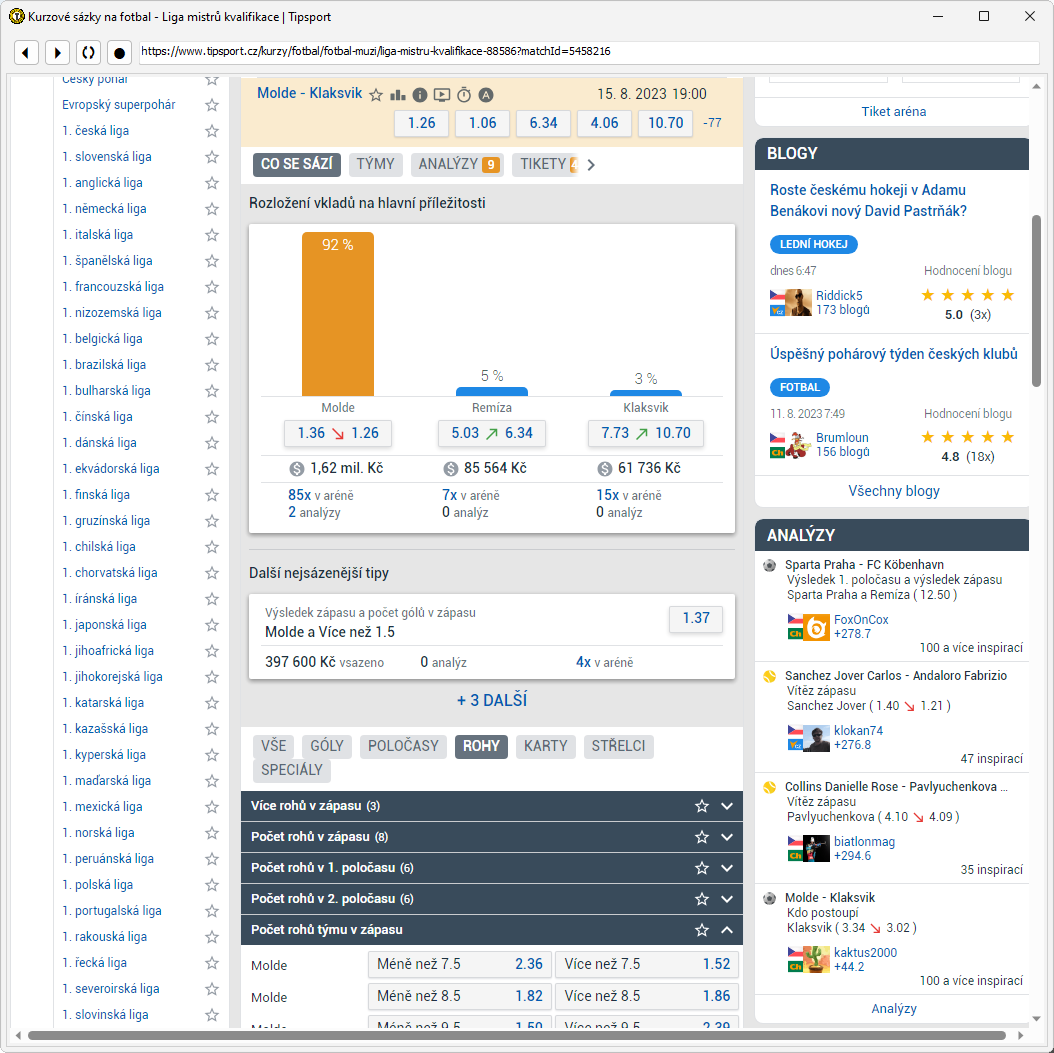Open live stream video icon
Viewport: 1054px width, 1053px height.
click(x=442, y=95)
